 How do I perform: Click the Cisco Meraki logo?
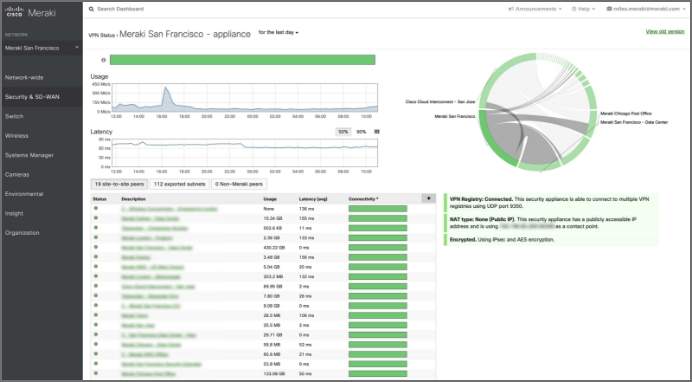point(30,12)
